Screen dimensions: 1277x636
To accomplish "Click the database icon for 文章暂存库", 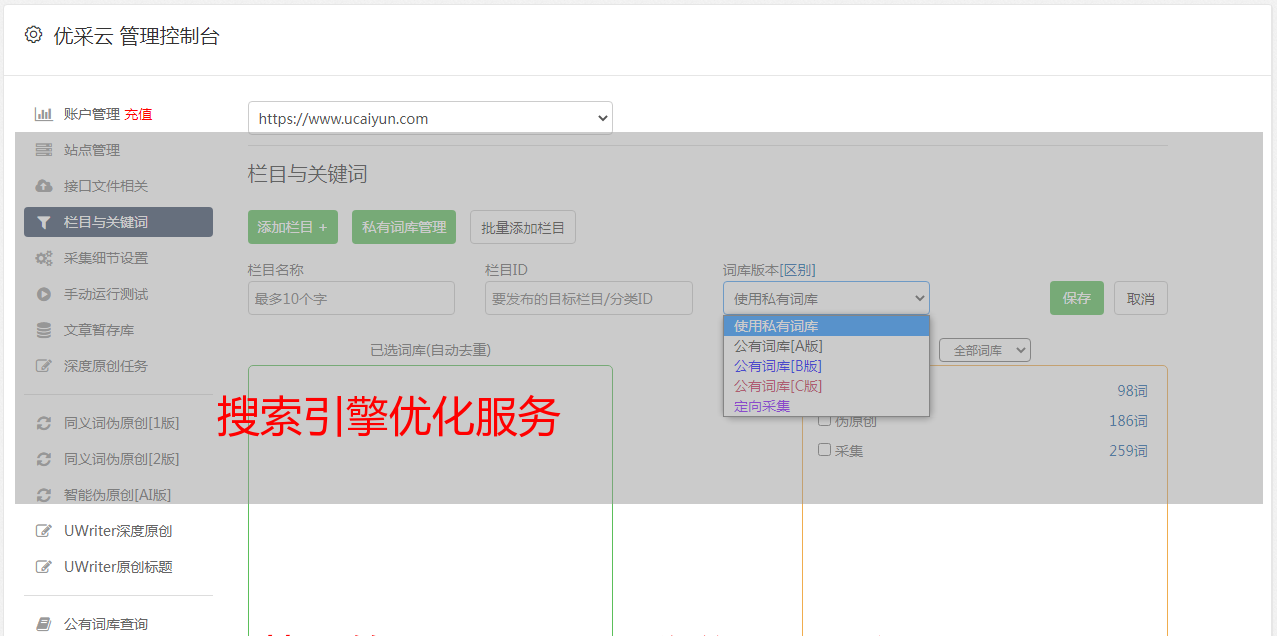I will (x=43, y=330).
